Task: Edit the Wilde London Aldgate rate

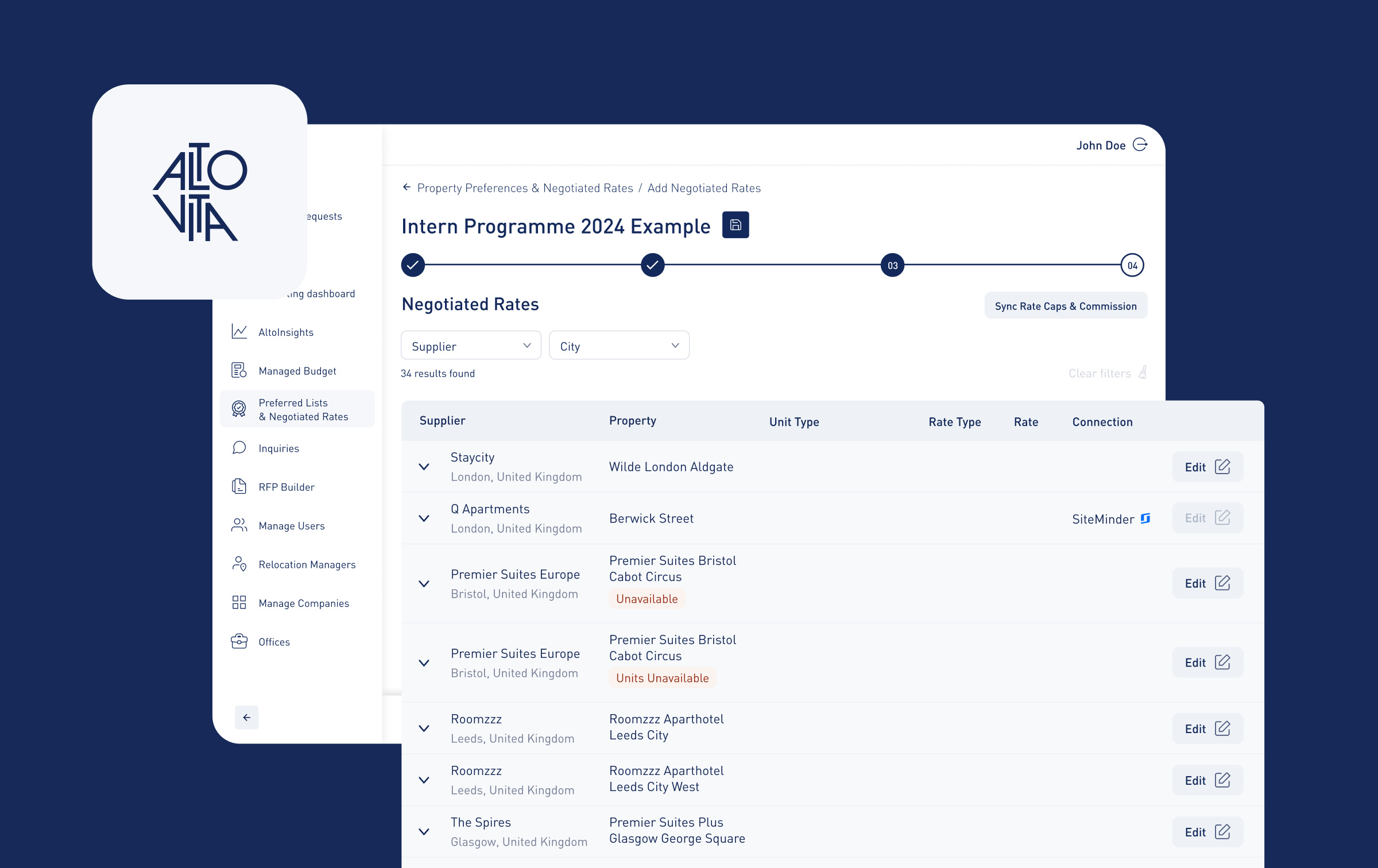Action: point(1207,467)
